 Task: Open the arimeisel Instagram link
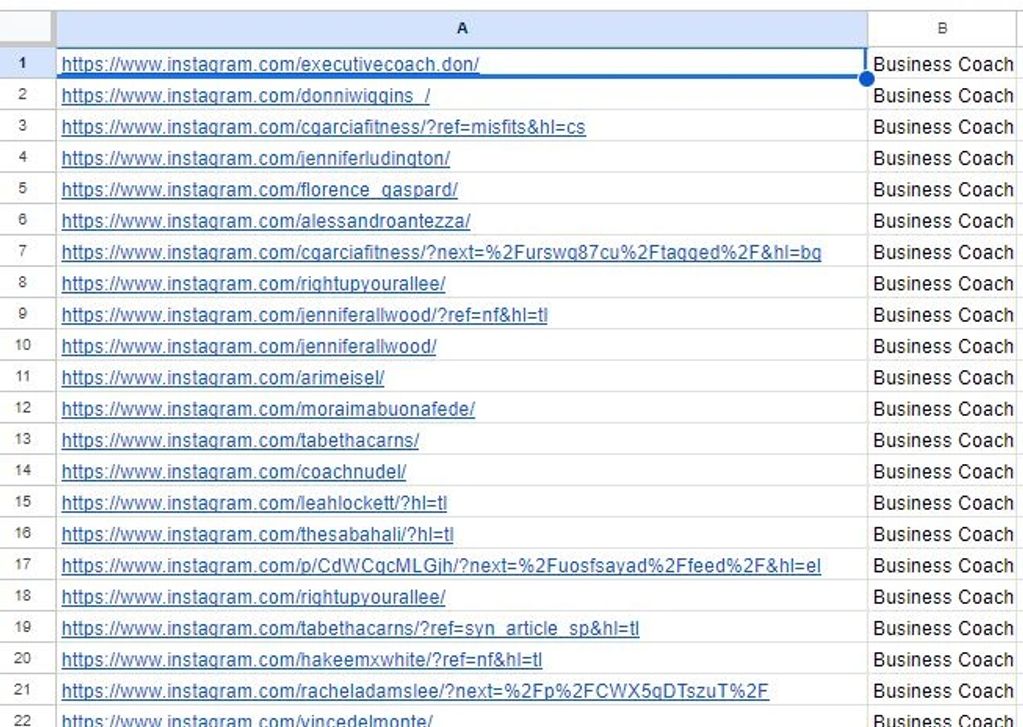tap(222, 377)
